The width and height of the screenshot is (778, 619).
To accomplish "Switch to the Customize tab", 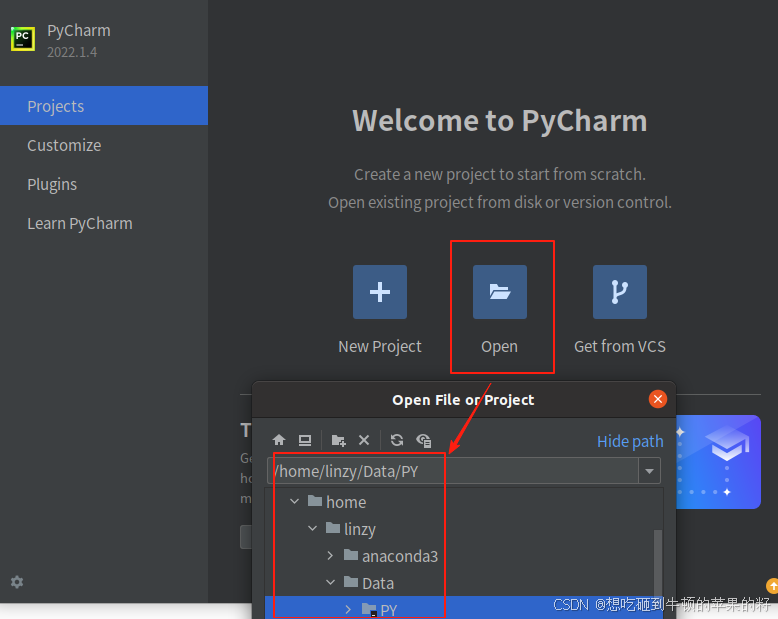I will point(104,145).
